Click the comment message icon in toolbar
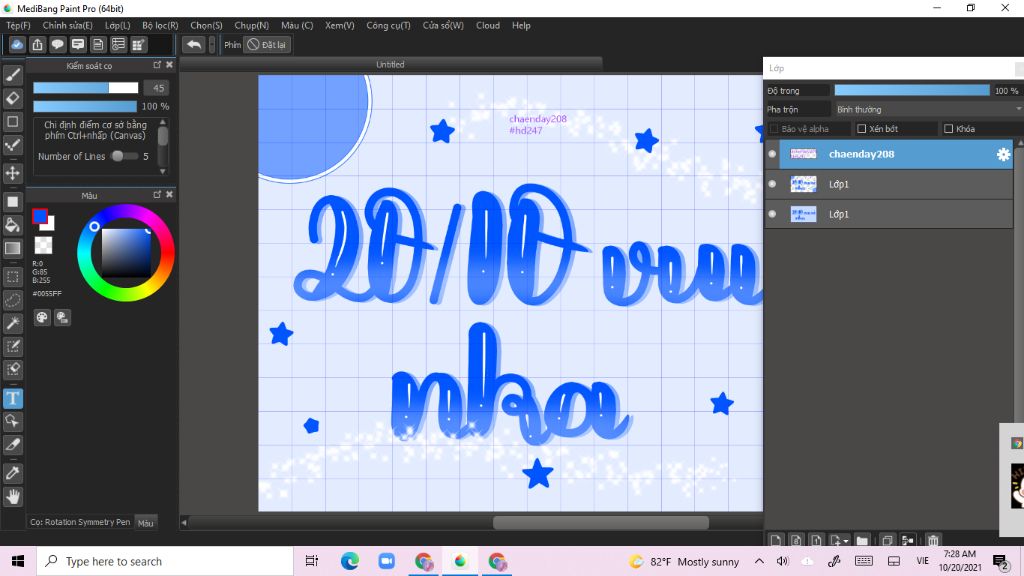The height and width of the screenshot is (576, 1024). 78,44
